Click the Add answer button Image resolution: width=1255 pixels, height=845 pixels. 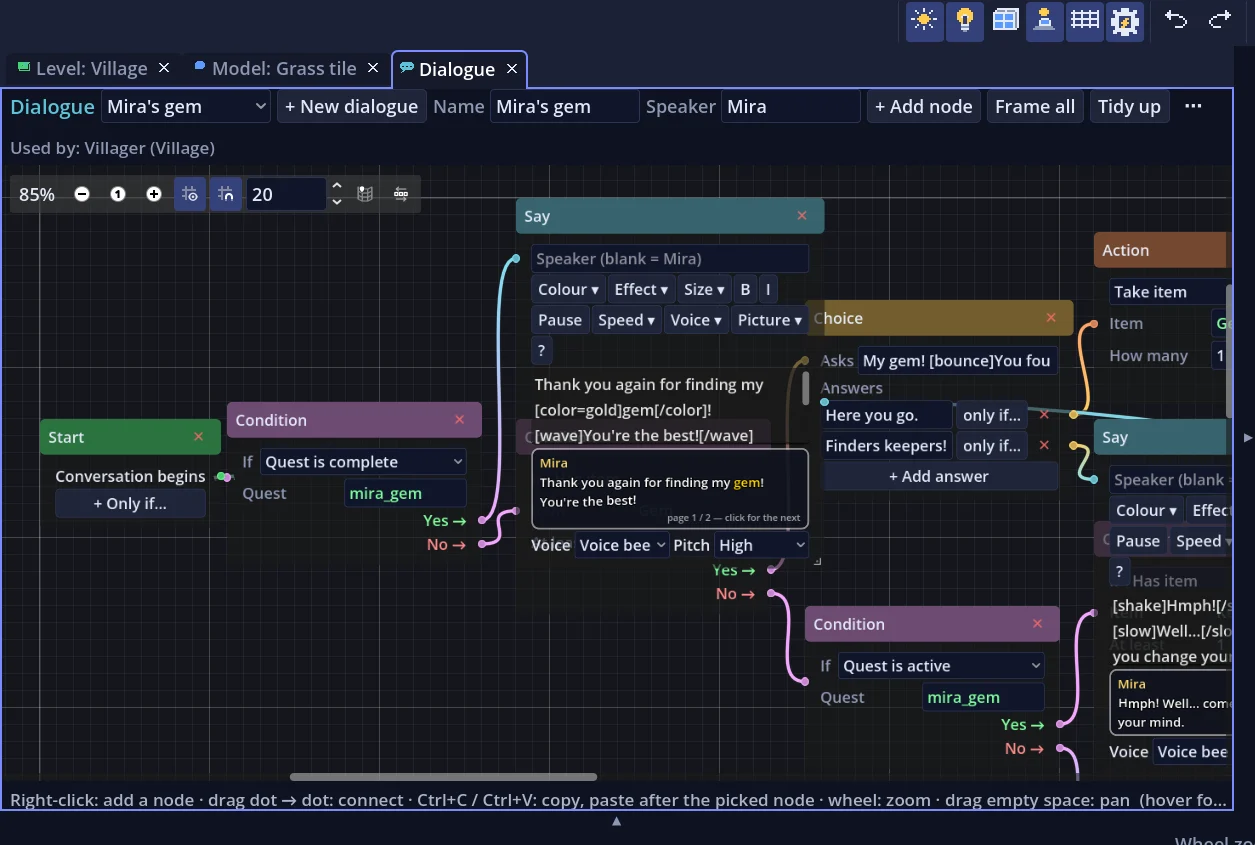(939, 477)
